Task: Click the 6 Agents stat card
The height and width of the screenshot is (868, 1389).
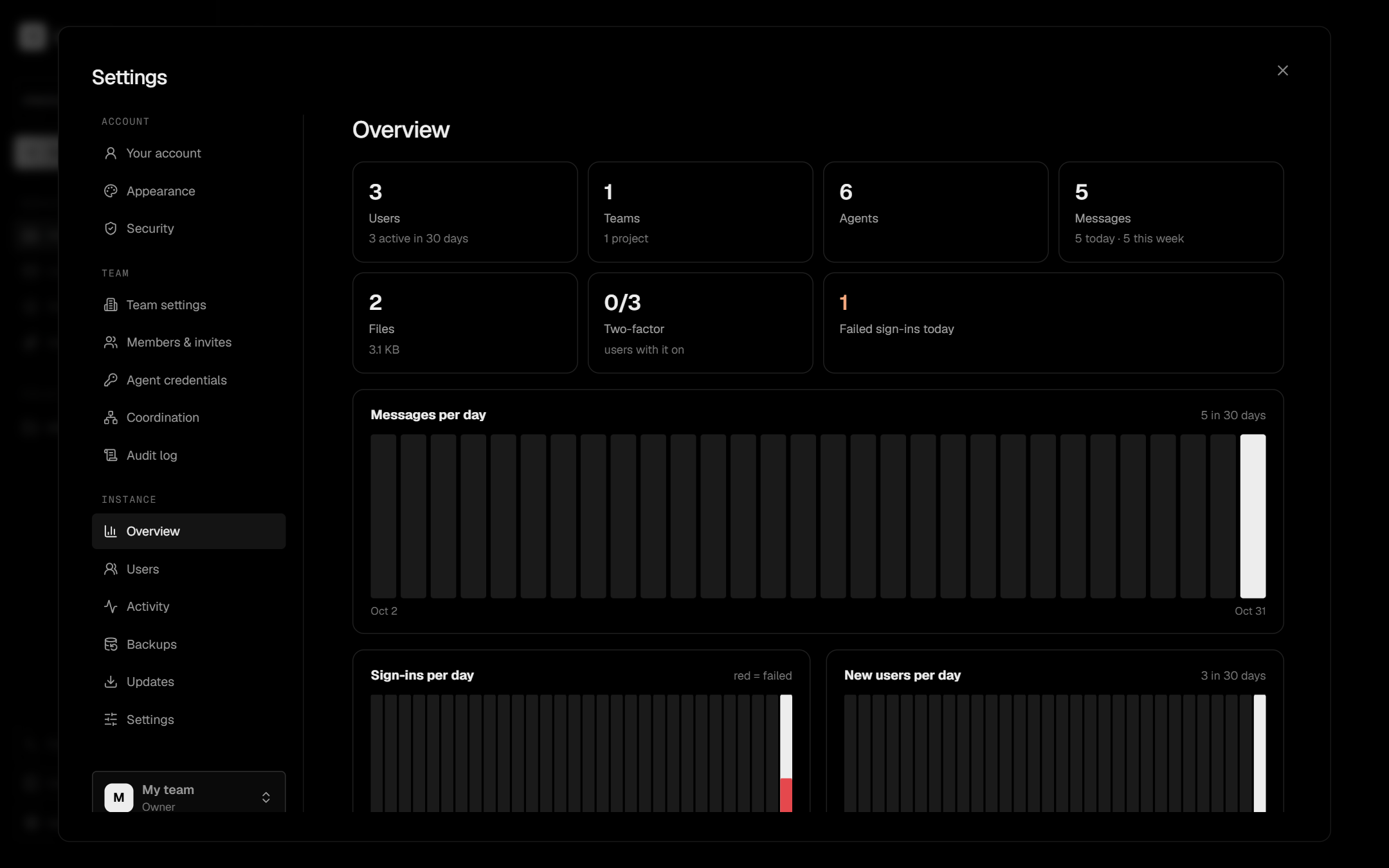Action: point(936,212)
